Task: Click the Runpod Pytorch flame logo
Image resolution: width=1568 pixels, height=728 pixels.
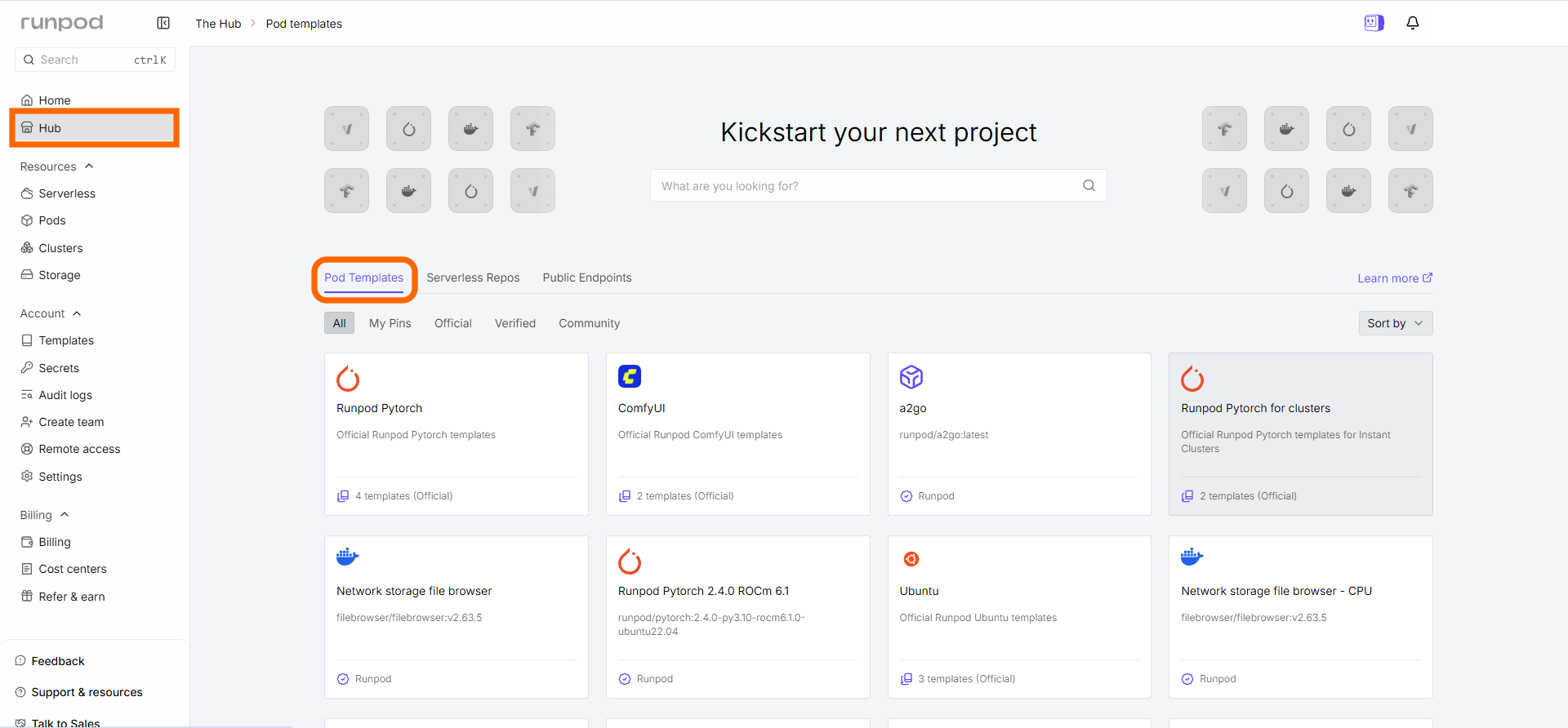Action: [348, 378]
